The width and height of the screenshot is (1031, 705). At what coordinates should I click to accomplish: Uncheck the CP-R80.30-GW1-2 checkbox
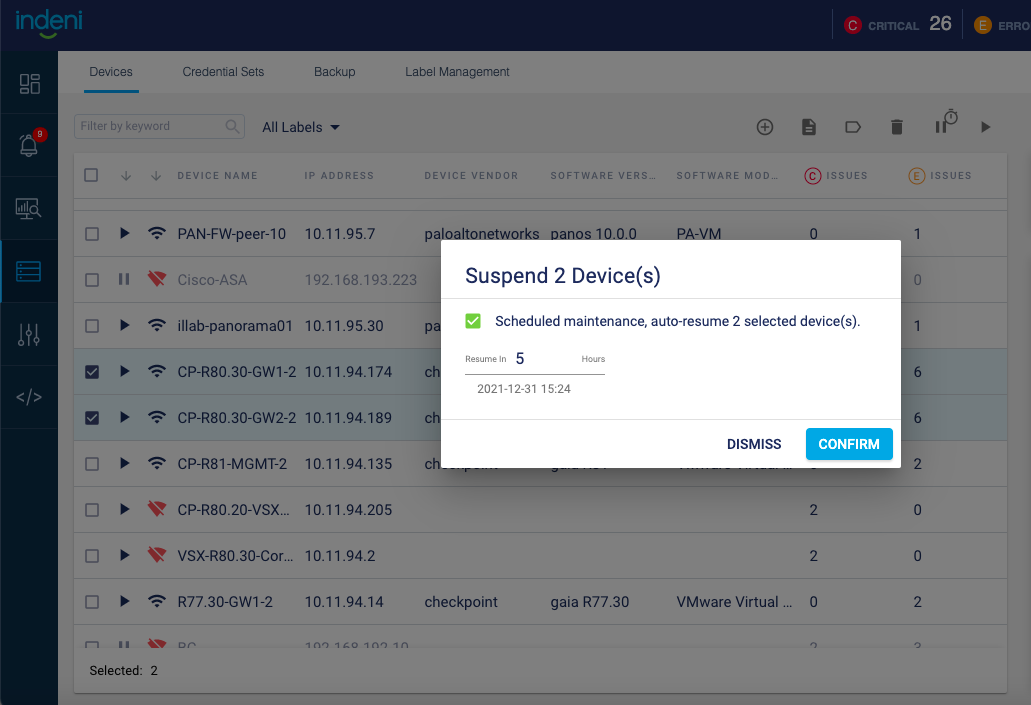click(x=92, y=372)
